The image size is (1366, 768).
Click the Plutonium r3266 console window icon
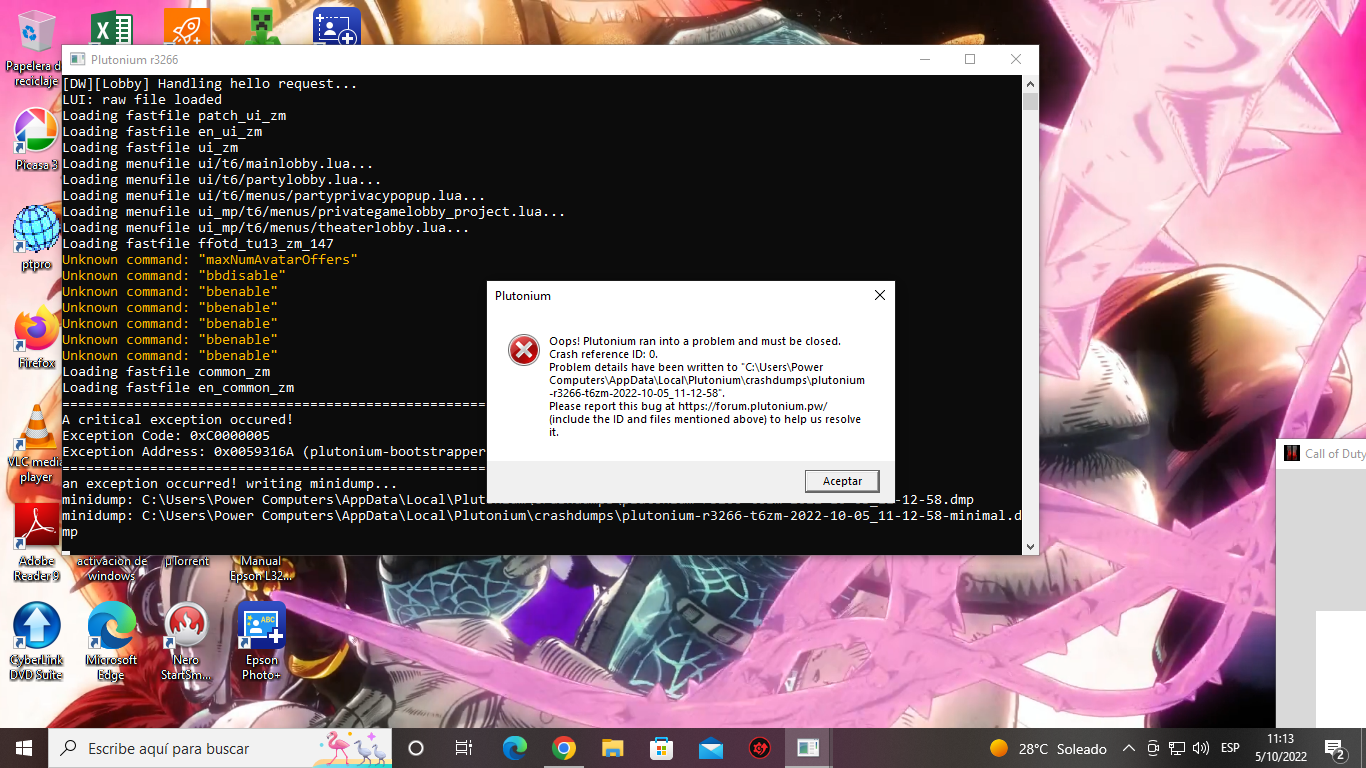click(x=76, y=60)
